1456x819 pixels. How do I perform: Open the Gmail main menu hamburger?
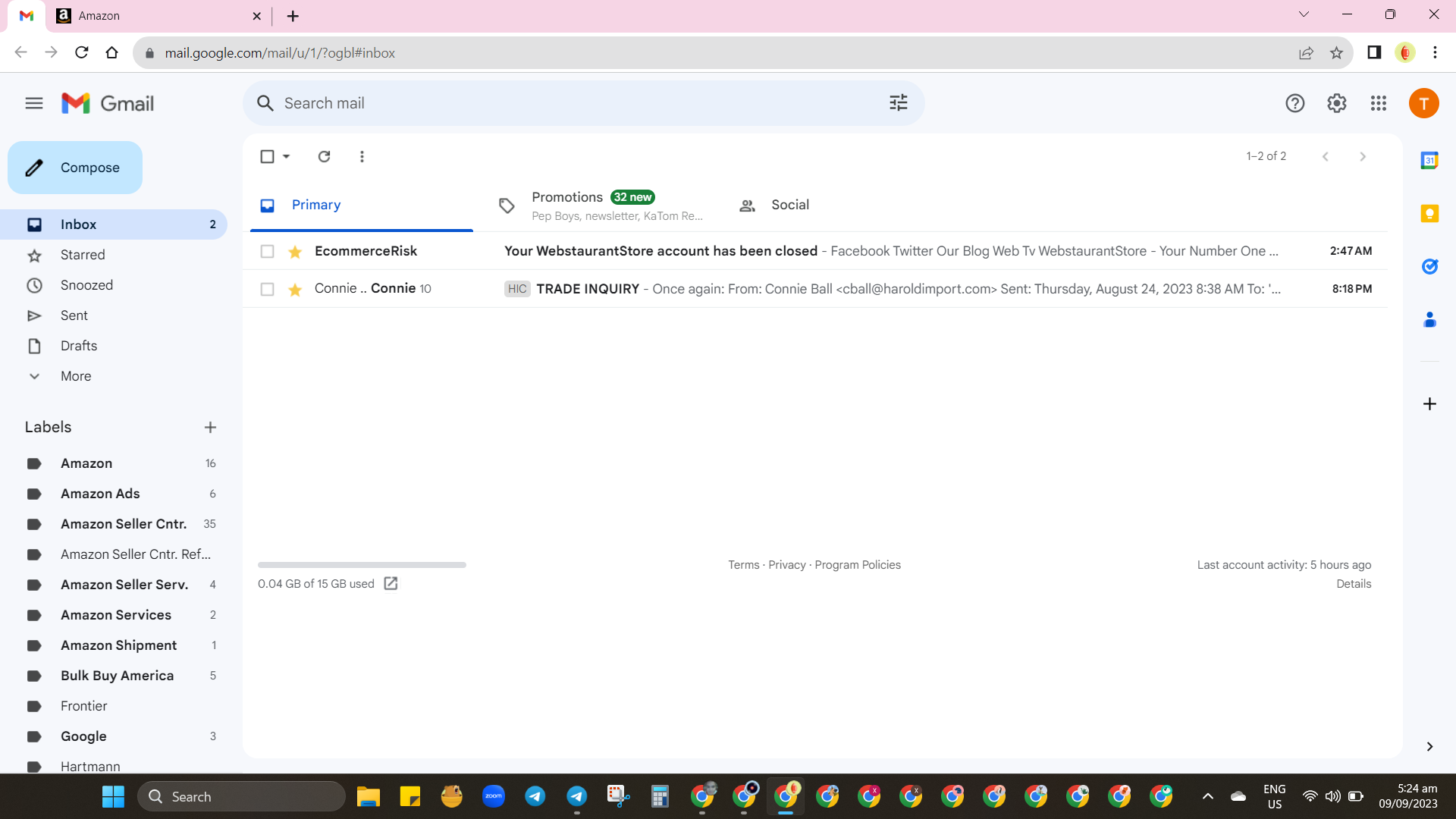coord(34,103)
